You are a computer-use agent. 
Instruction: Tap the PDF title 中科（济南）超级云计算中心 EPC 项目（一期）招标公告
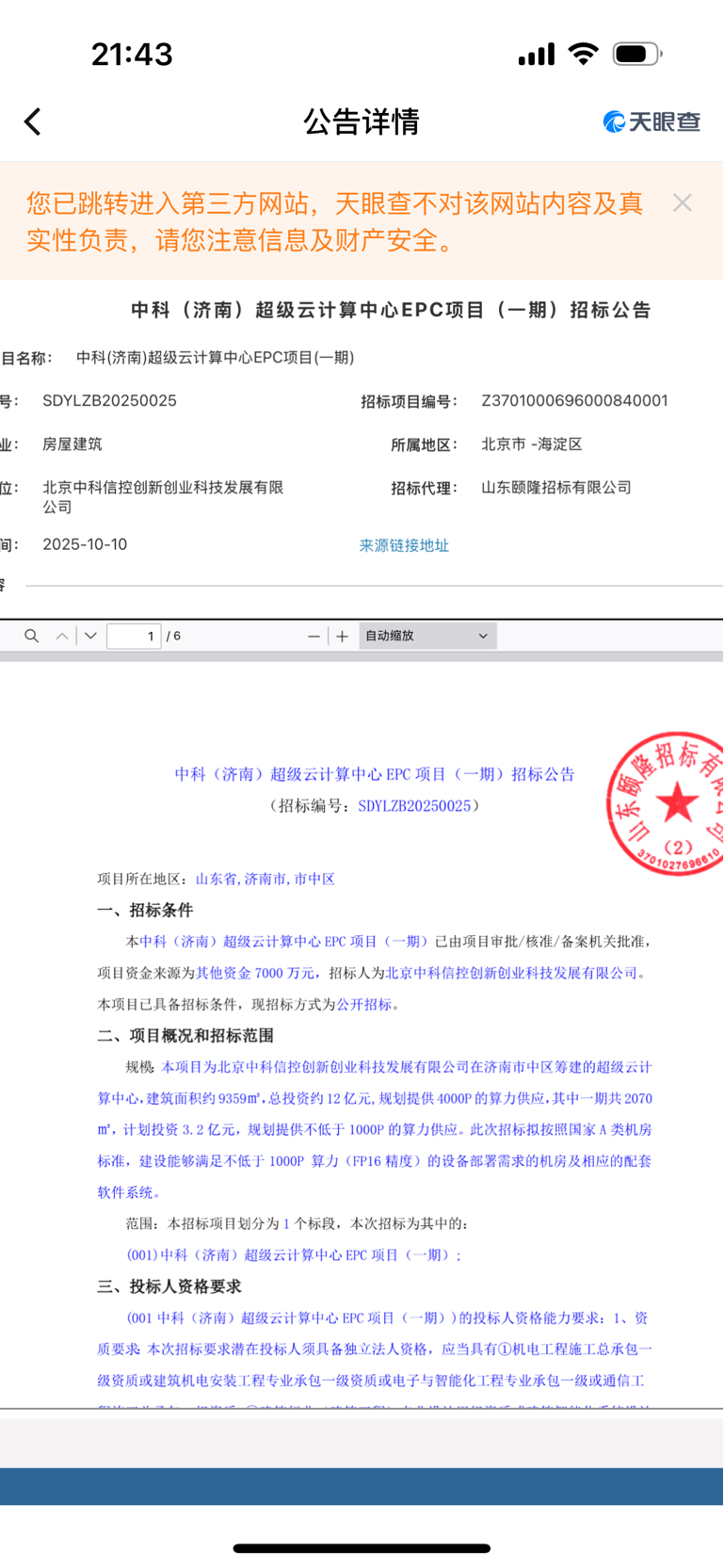(375, 774)
